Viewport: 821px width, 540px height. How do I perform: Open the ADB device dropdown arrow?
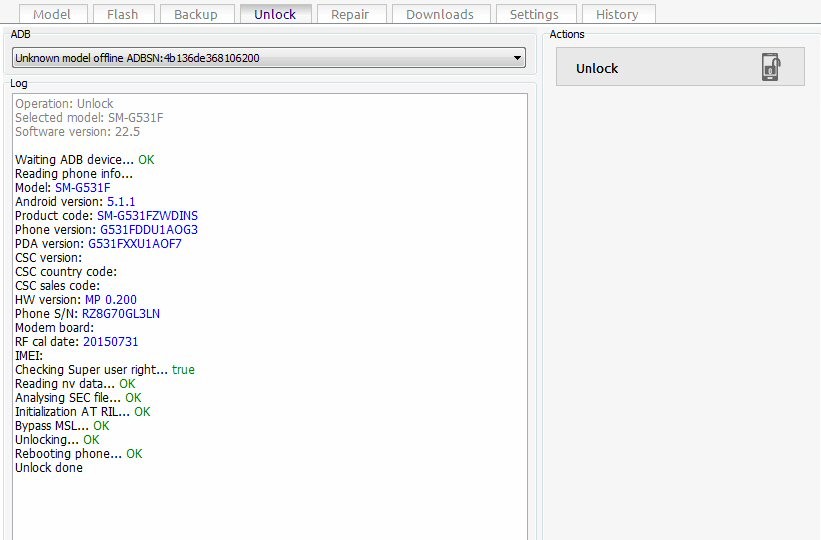[517, 58]
